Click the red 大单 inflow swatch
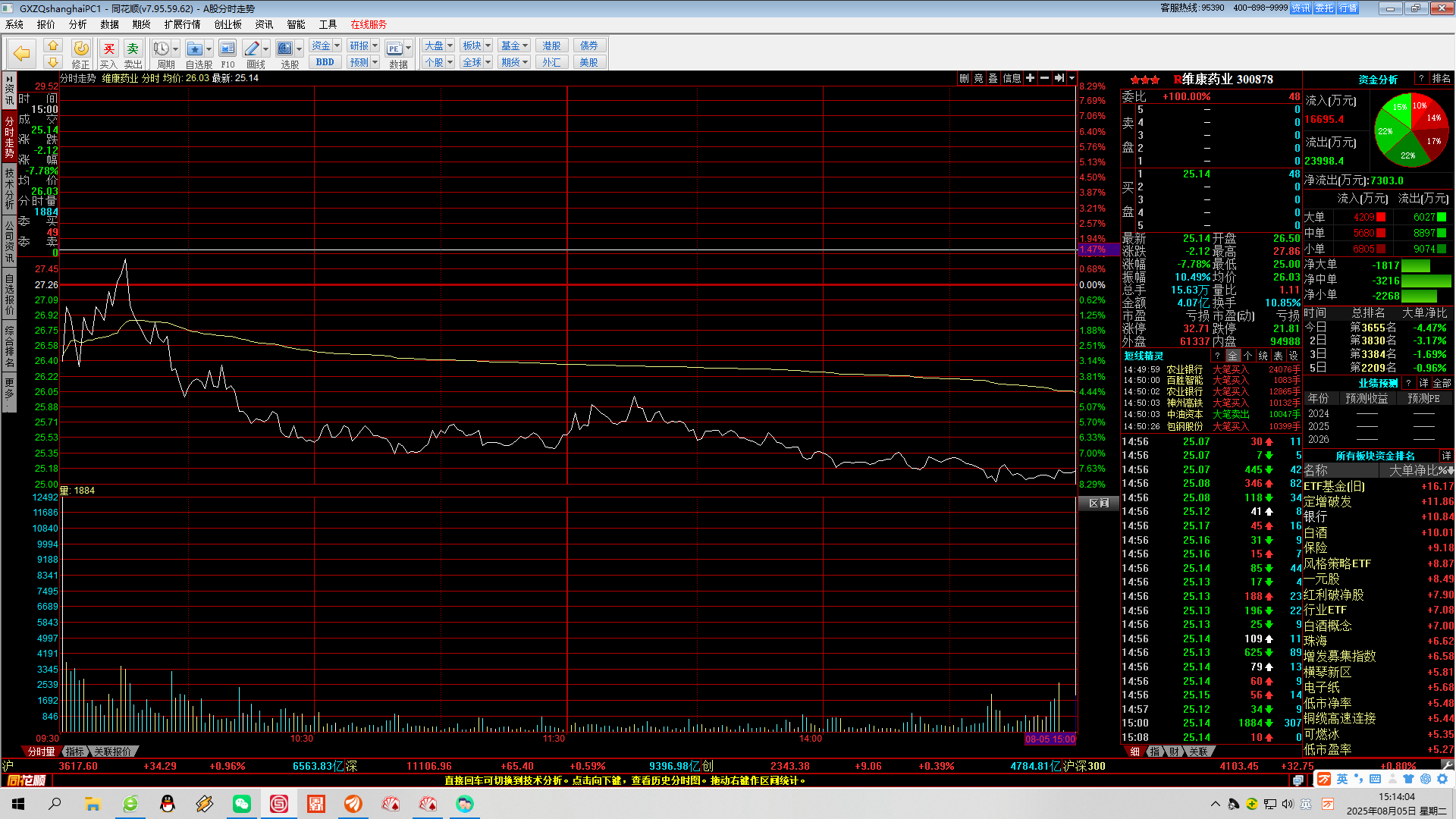1456x819 pixels. pos(1381,217)
